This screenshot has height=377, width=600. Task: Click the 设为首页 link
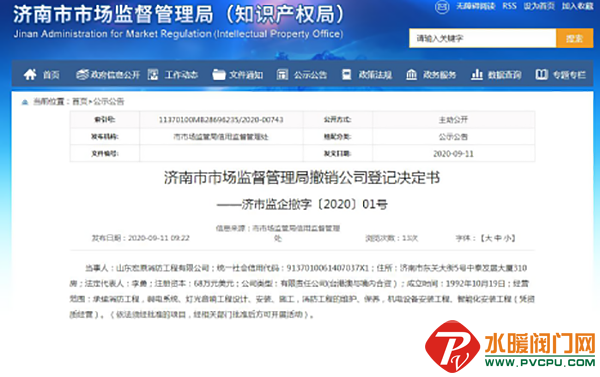539,6
